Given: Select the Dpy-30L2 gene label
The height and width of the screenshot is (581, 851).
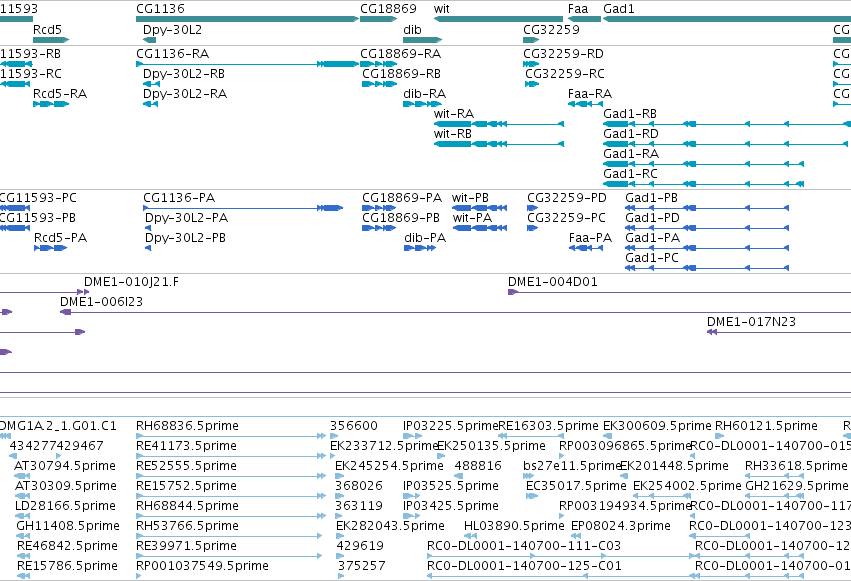Looking at the screenshot, I should tap(172, 29).
